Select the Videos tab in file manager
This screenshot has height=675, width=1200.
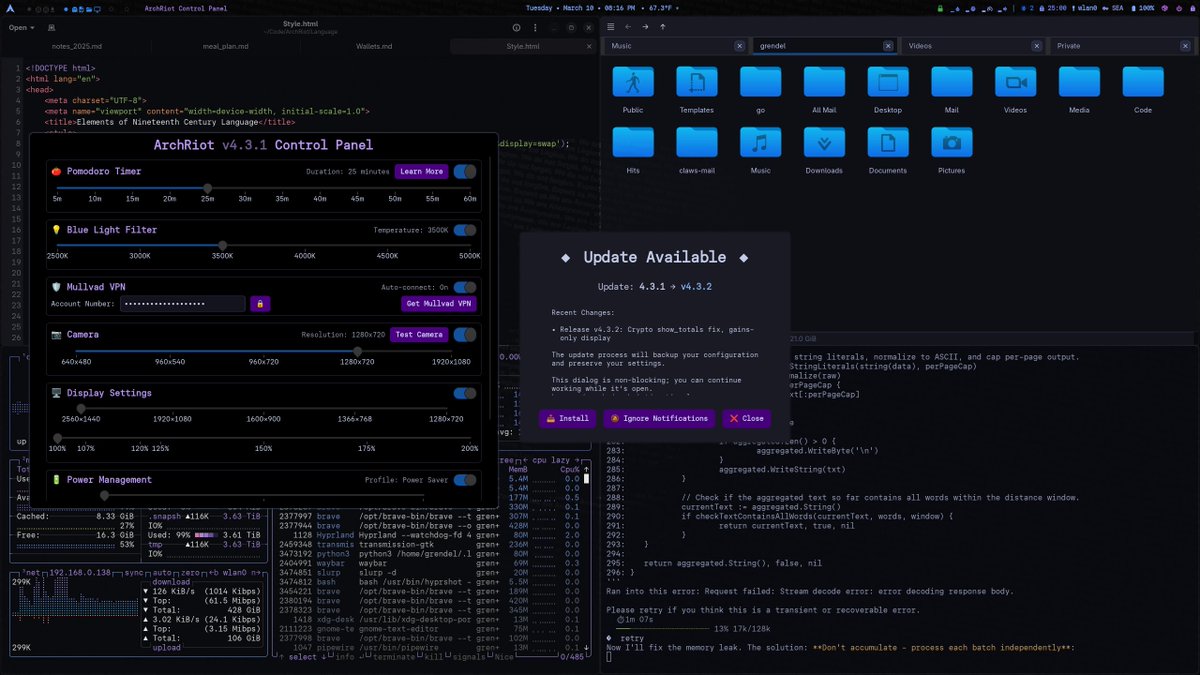tap(974, 46)
